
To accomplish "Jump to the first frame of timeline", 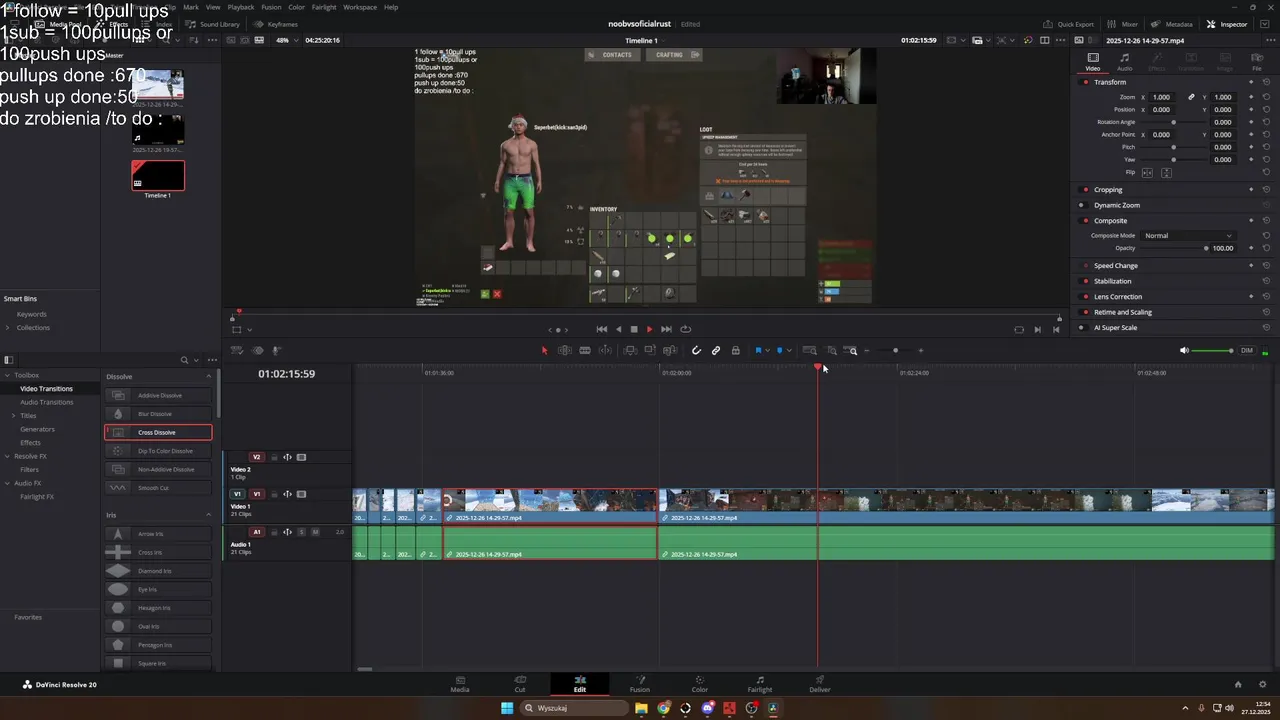I will click(602, 329).
